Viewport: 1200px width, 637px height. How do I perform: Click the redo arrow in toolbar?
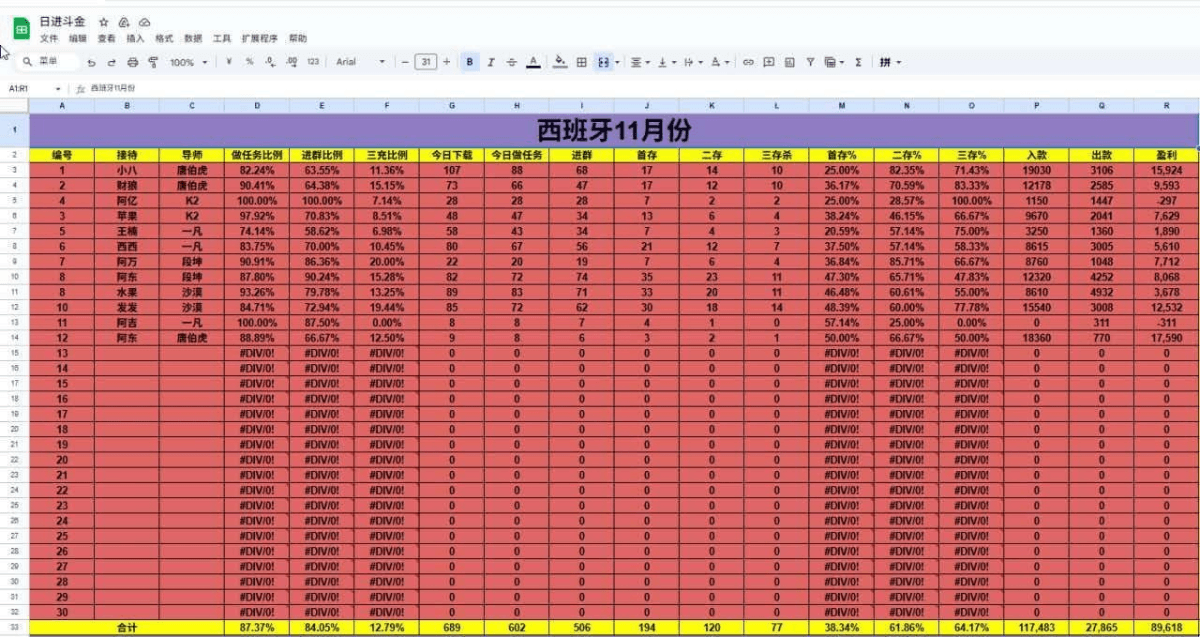(112, 62)
